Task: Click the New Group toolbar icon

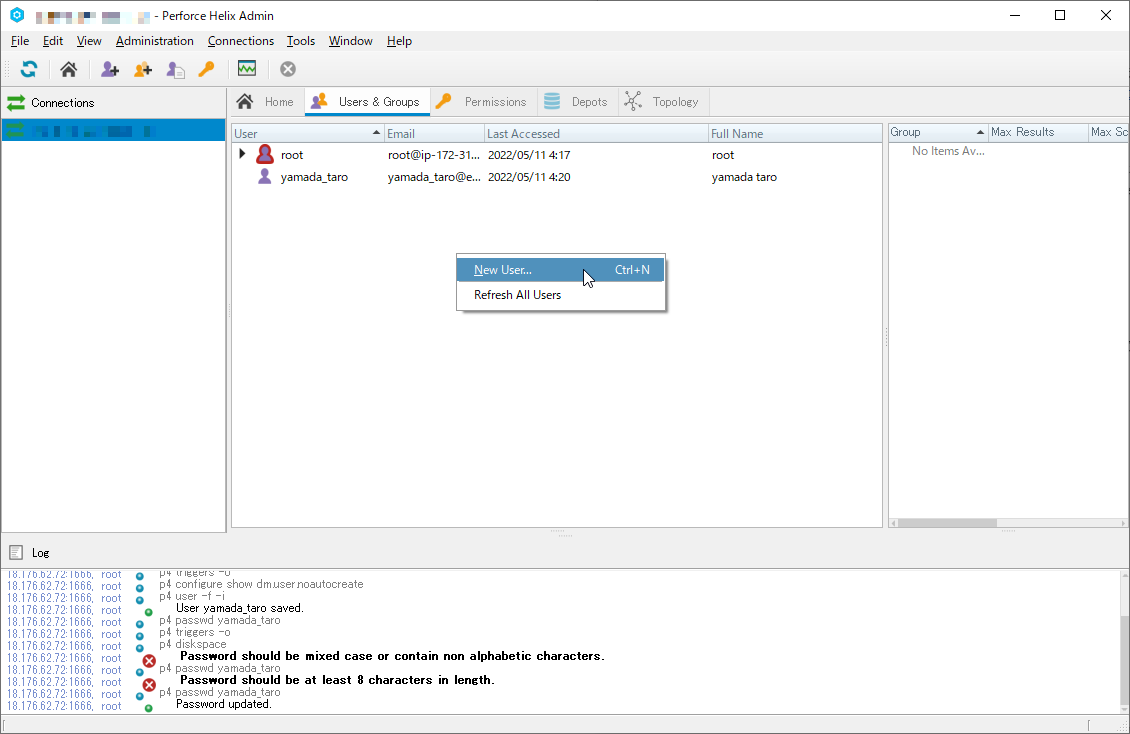Action: (x=142, y=69)
